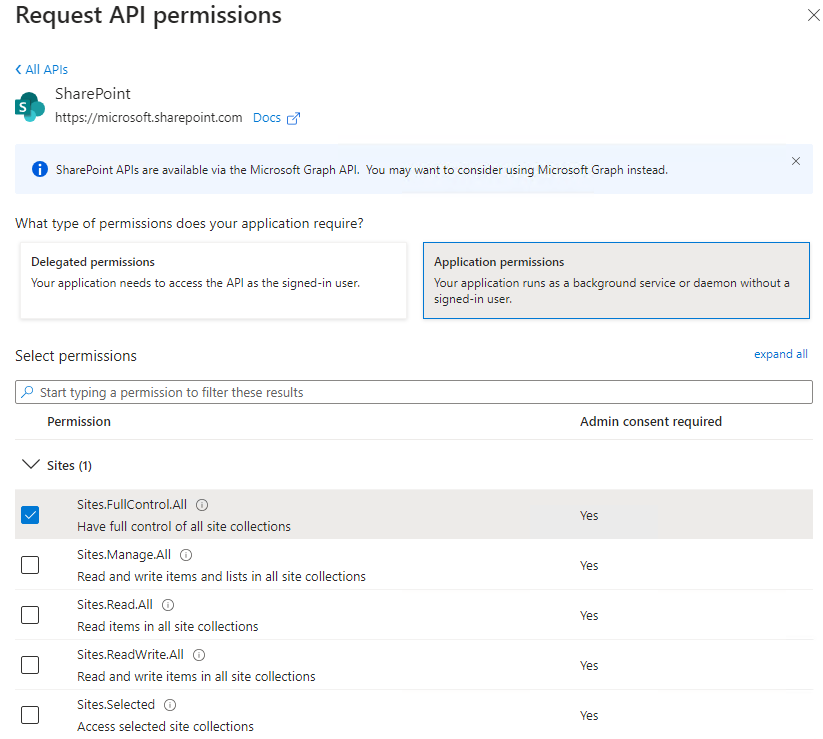Click 'Read and write items and lists' description
This screenshot has height=739, width=823.
coord(221,576)
